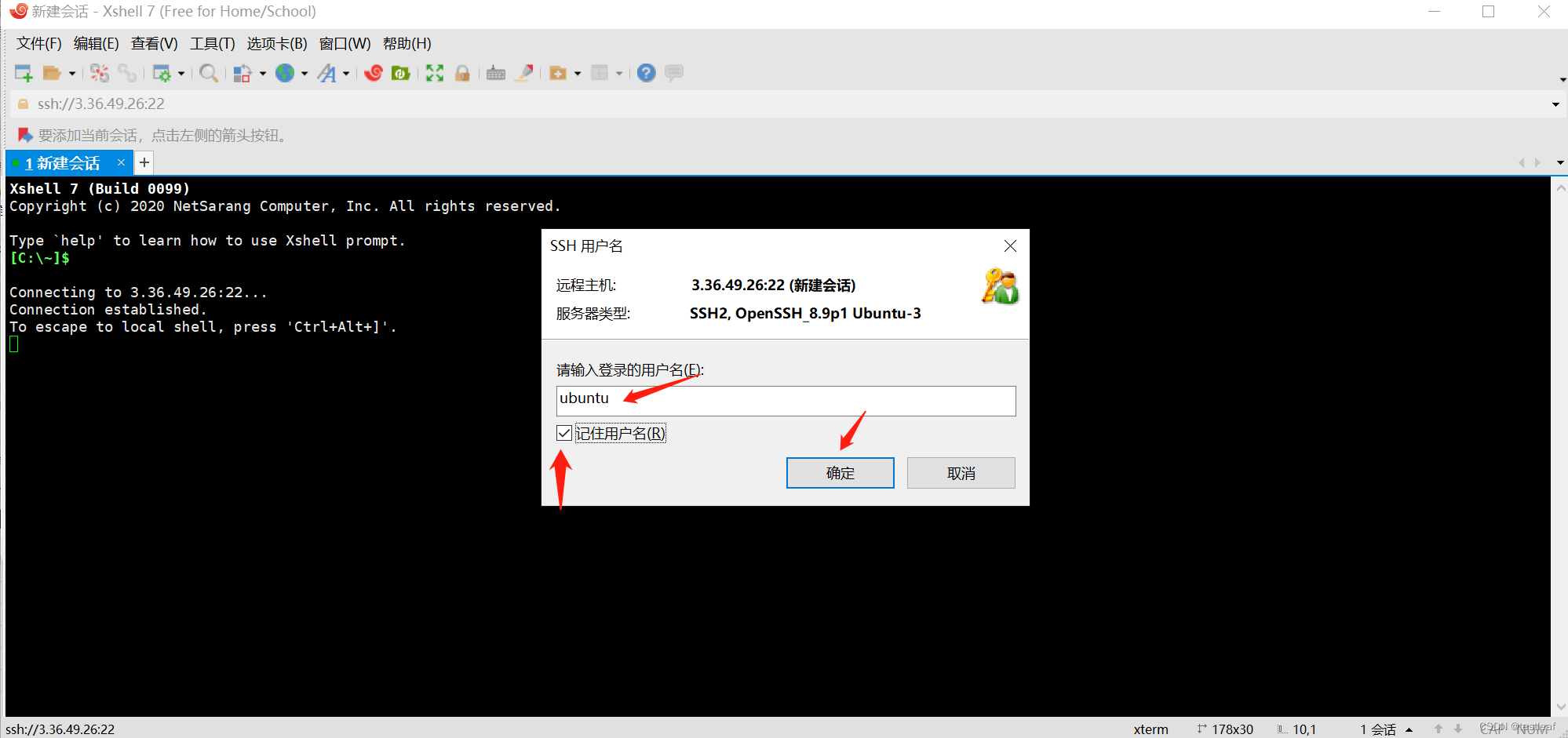Open the toolbar overflow arrow at far right
This screenshot has height=738, width=1568.
[x=1563, y=79]
